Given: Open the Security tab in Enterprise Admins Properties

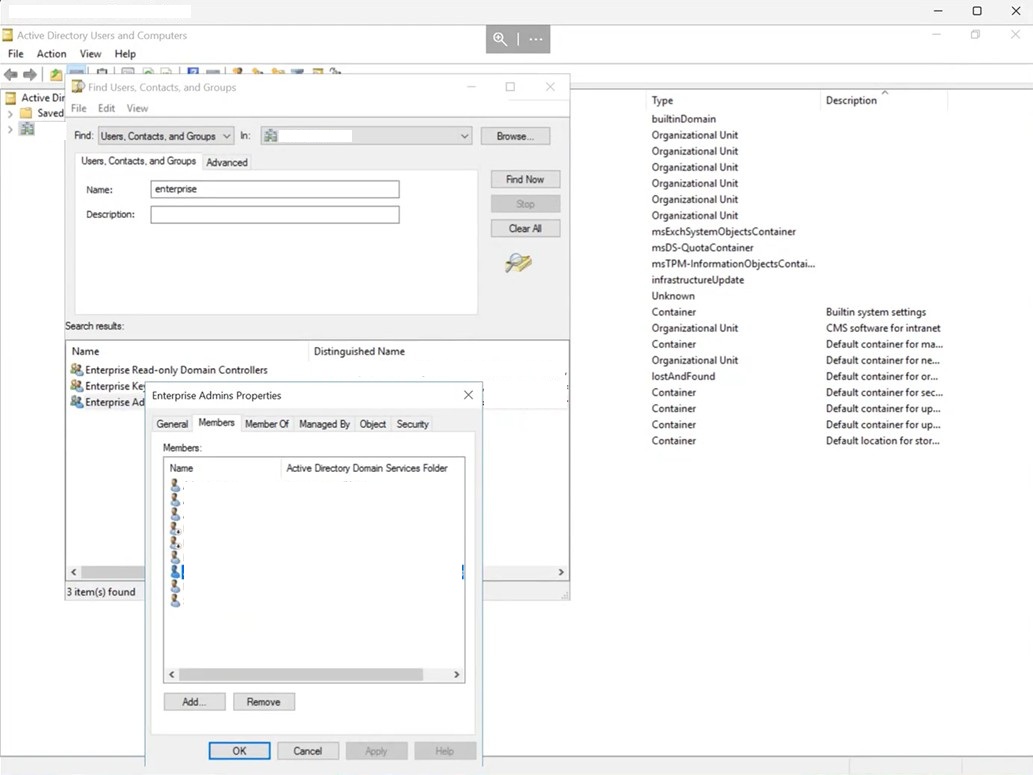Looking at the screenshot, I should 412,423.
